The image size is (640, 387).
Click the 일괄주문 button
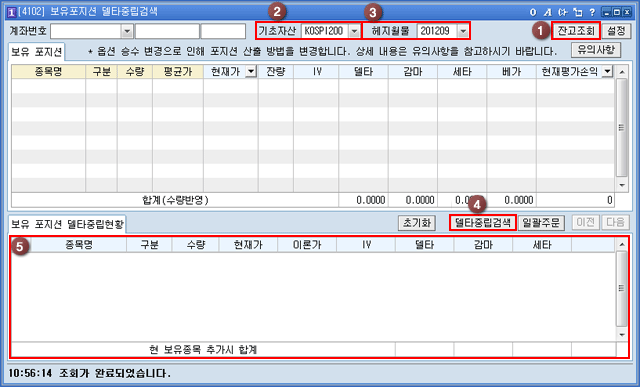[541, 222]
